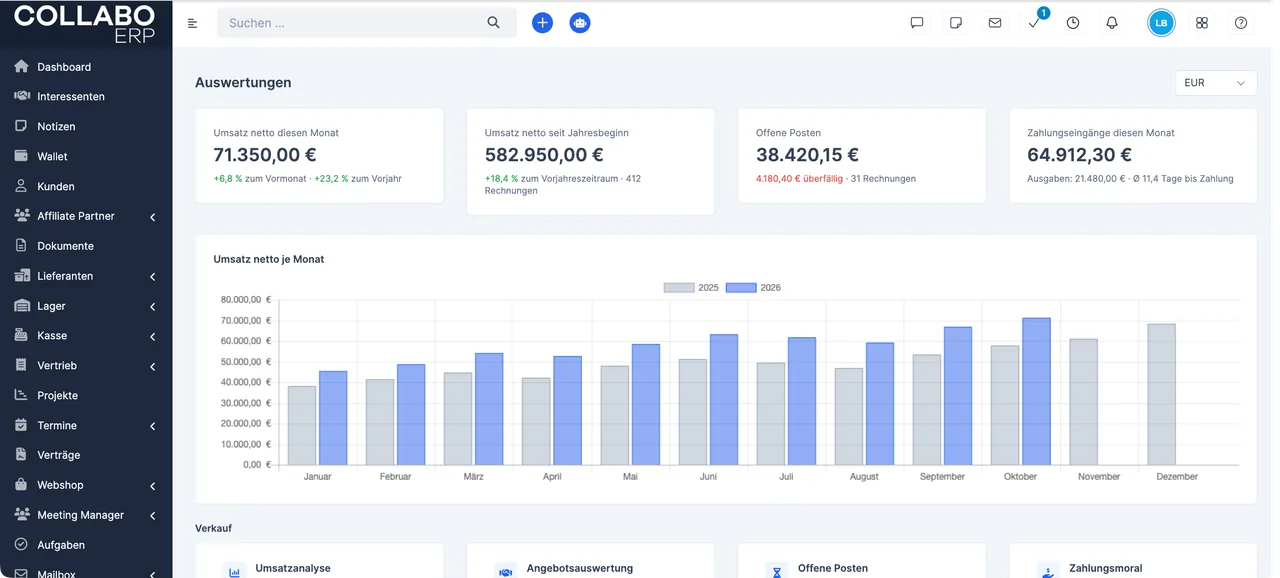Click the Interessenten handshake icon
This screenshot has height=578, width=1280.
(21, 96)
